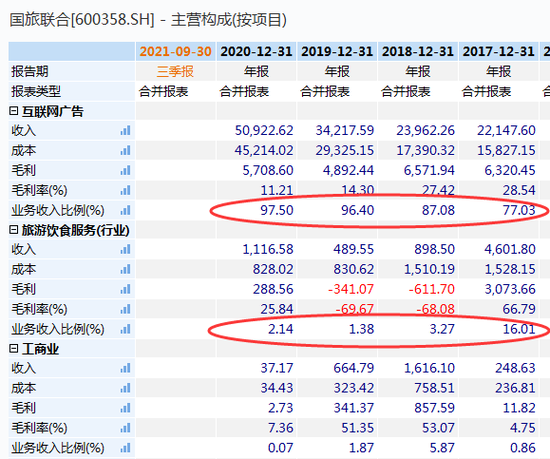Select the 2019-12-31 column header
Screen dimensions: 550x459
[x=337, y=52]
